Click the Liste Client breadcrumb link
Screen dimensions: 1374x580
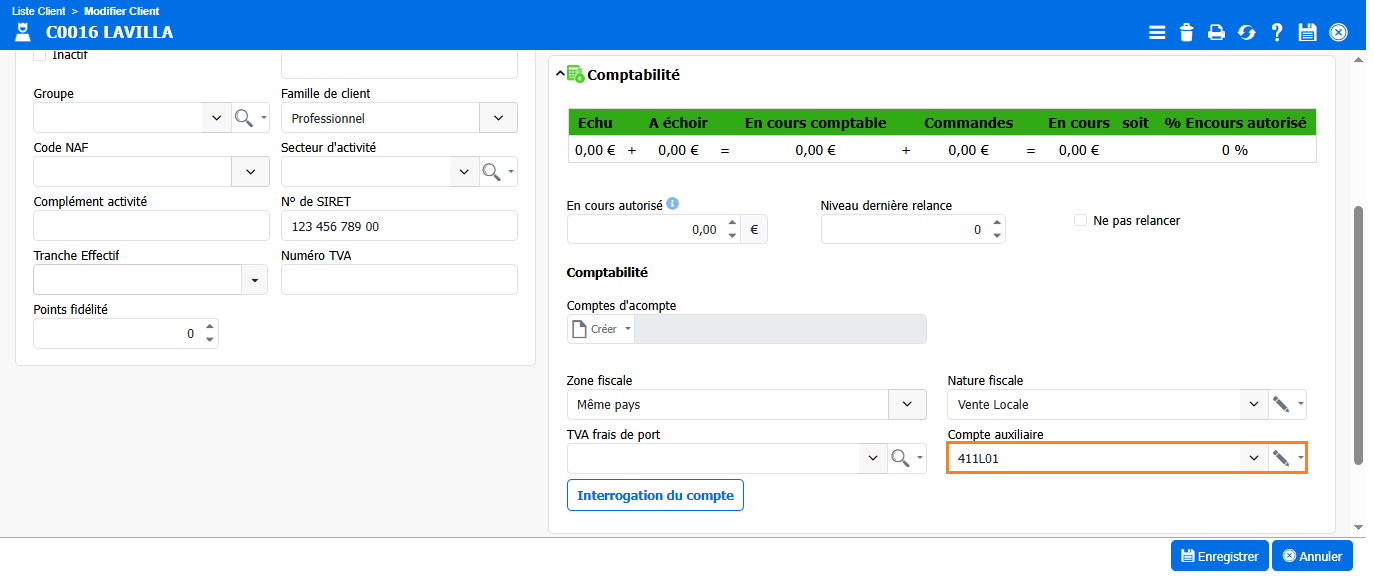38,11
